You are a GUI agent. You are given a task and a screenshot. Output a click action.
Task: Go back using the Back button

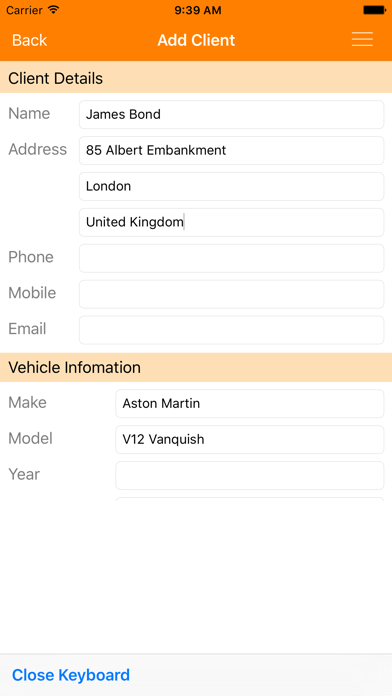coord(29,40)
